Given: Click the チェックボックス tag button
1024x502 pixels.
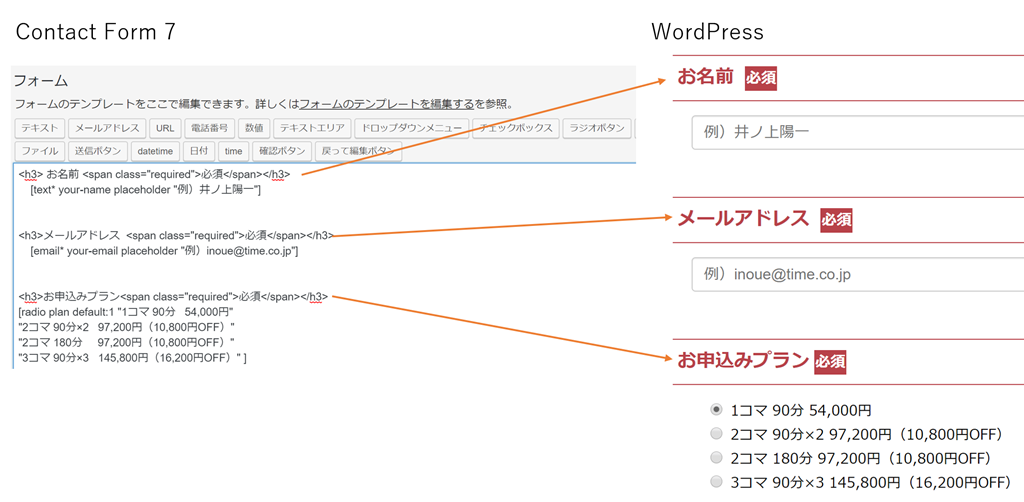Looking at the screenshot, I should point(515,128).
